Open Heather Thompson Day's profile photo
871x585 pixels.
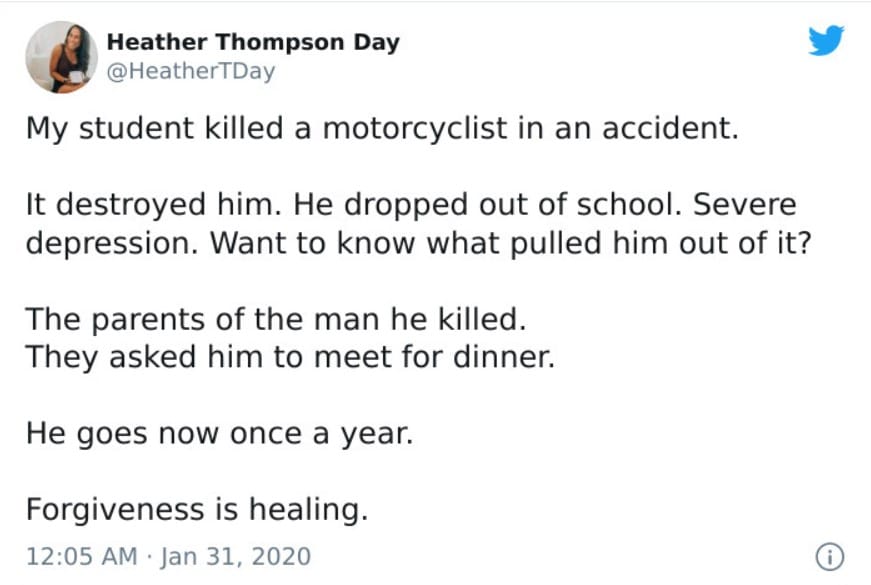coord(62,57)
